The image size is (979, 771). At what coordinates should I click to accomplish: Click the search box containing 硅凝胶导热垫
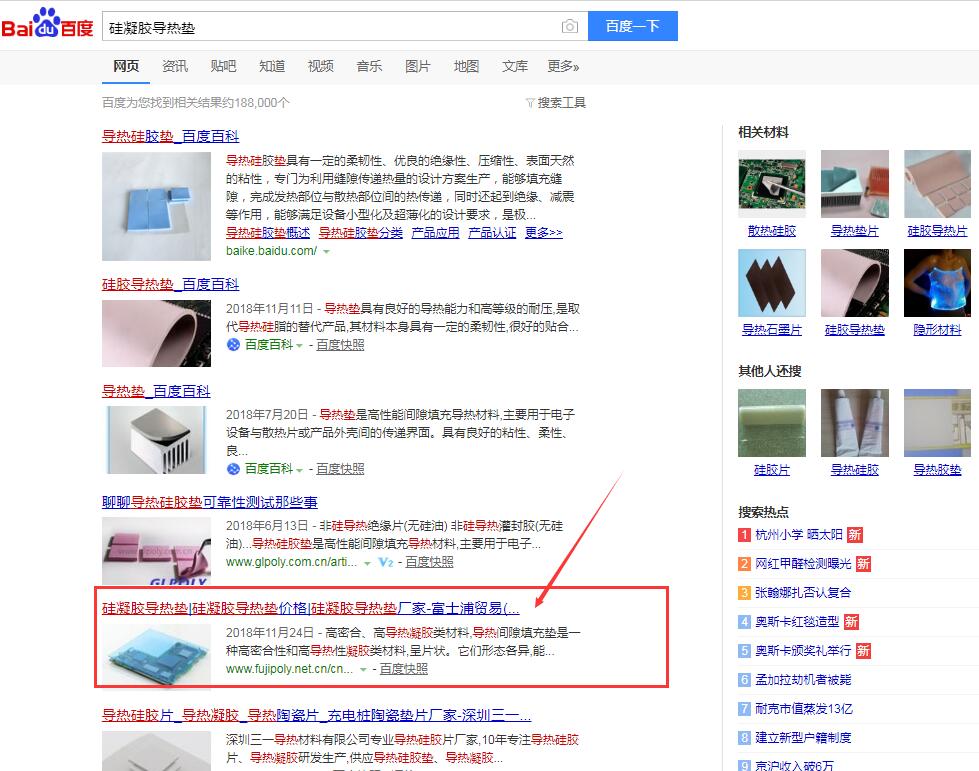point(330,27)
